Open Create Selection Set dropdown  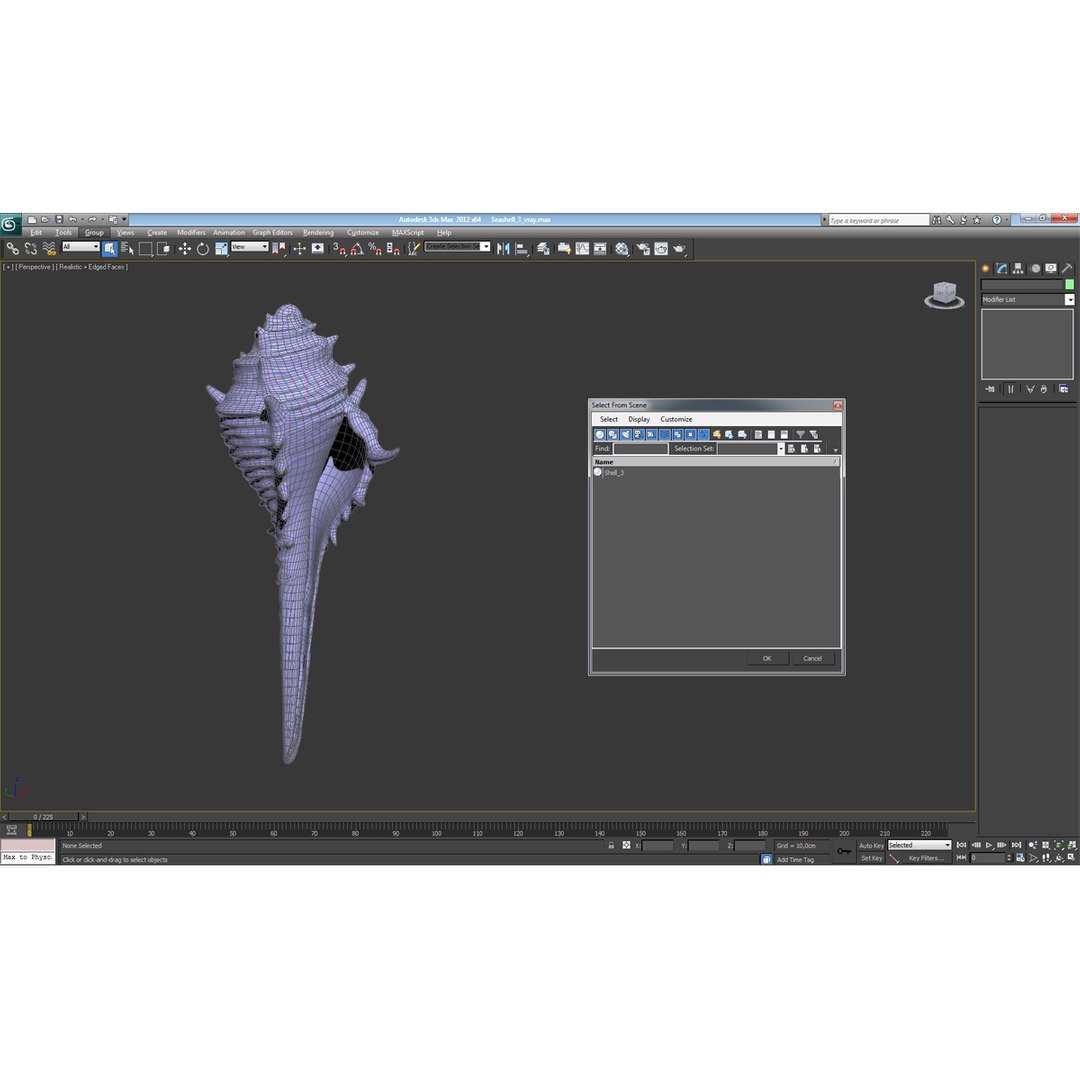pos(457,247)
